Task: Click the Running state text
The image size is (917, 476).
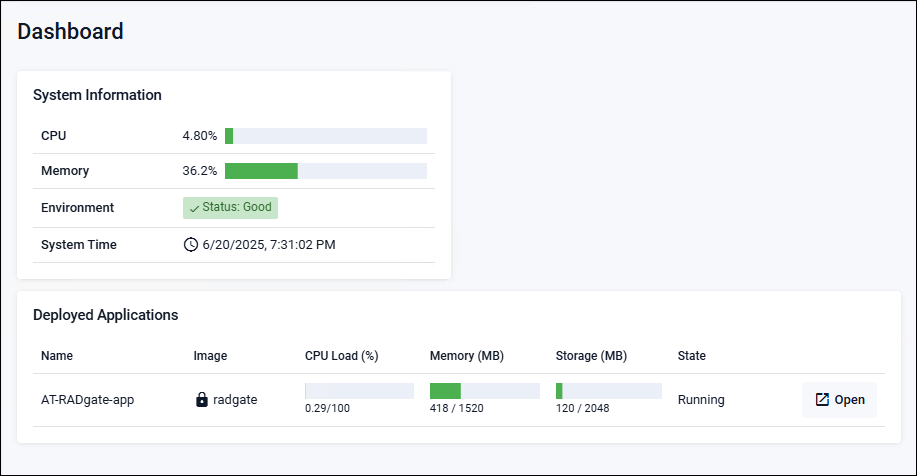Action: (x=701, y=400)
